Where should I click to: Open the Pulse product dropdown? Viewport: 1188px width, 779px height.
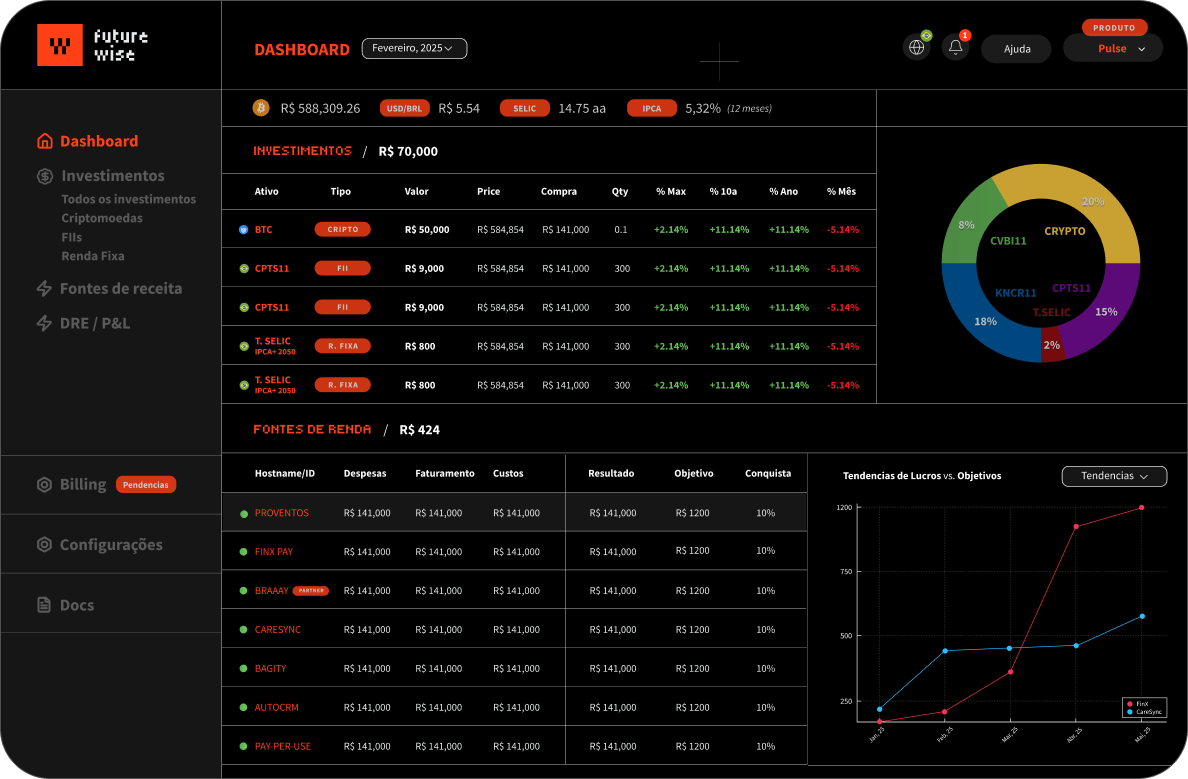tap(1112, 47)
